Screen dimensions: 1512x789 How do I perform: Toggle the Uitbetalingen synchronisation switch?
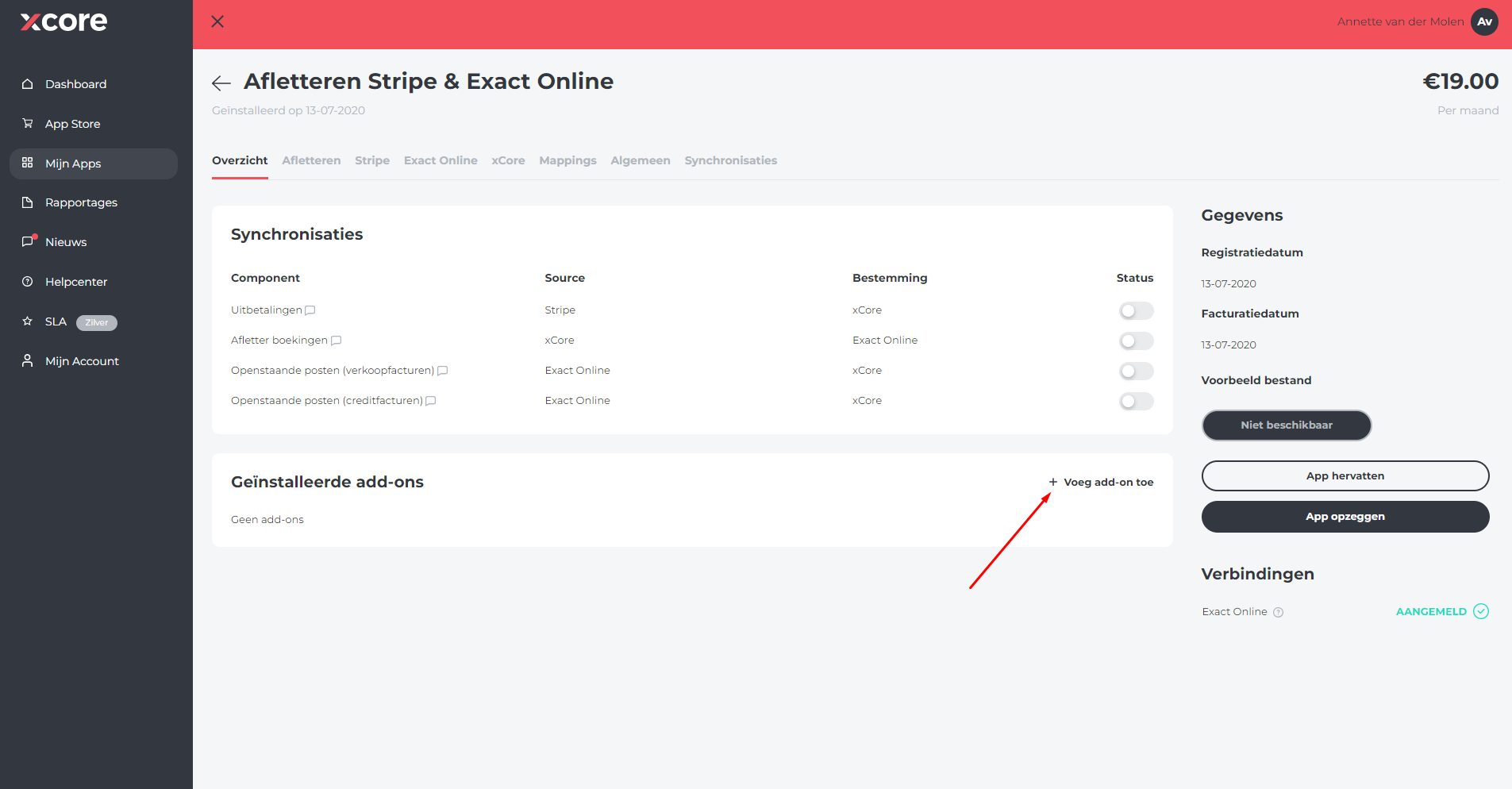tap(1136, 310)
